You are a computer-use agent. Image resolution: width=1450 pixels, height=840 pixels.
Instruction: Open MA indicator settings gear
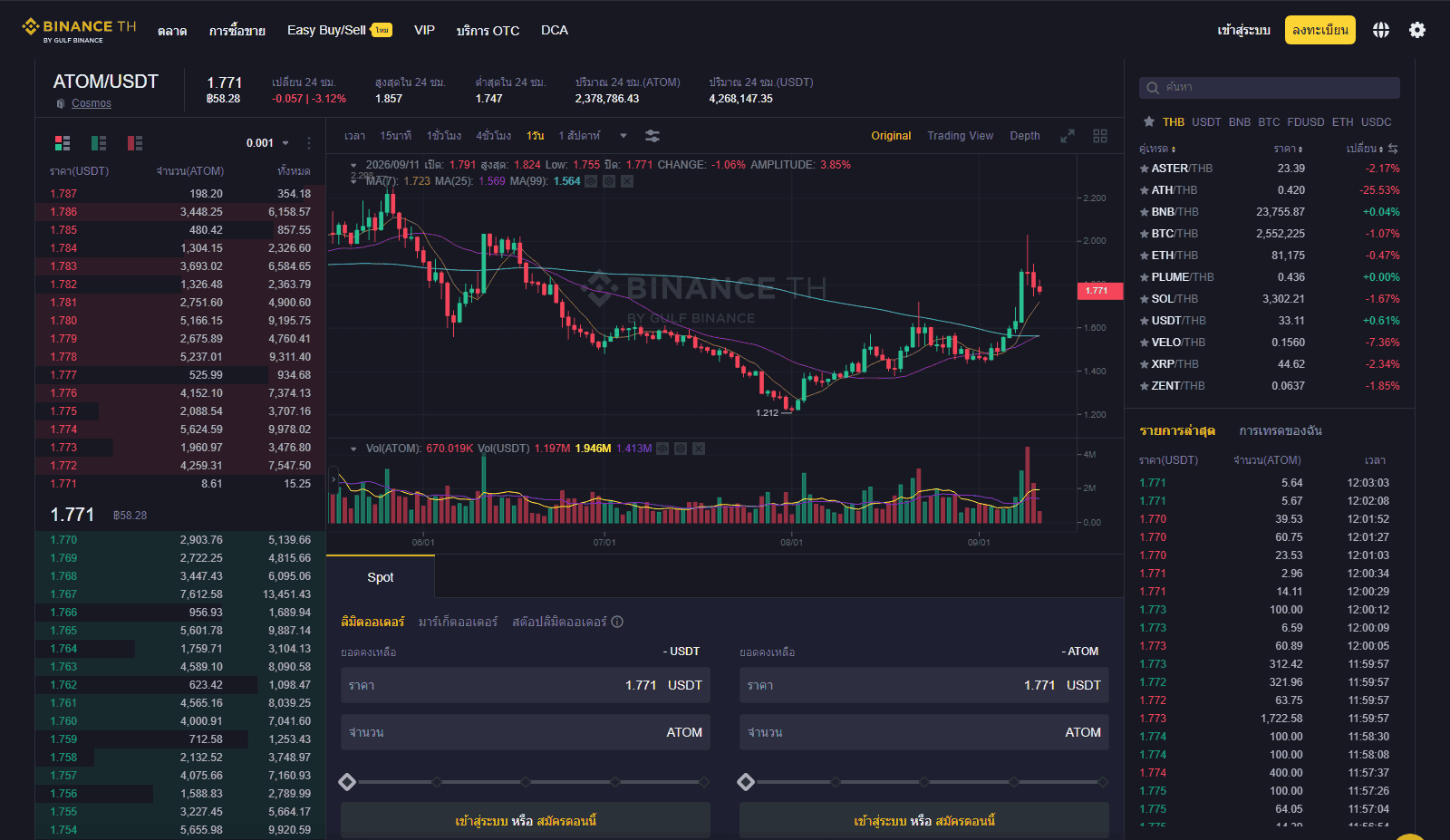pos(609,181)
